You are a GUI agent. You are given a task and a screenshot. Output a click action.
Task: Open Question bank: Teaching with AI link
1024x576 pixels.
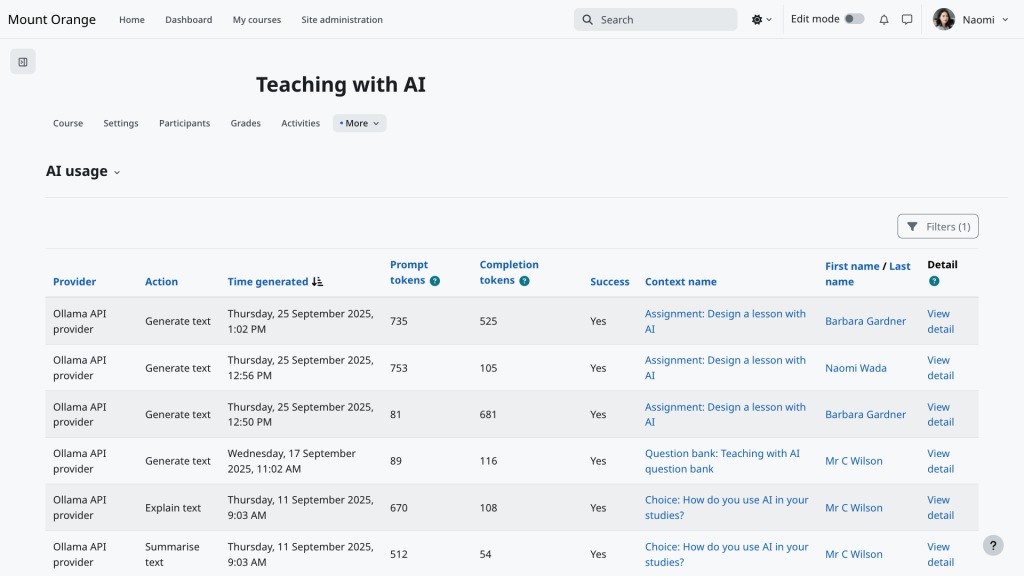pyautogui.click(x=722, y=461)
